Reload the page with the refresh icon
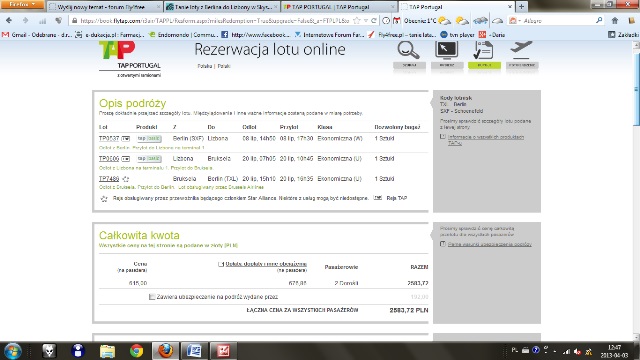 (373, 20)
